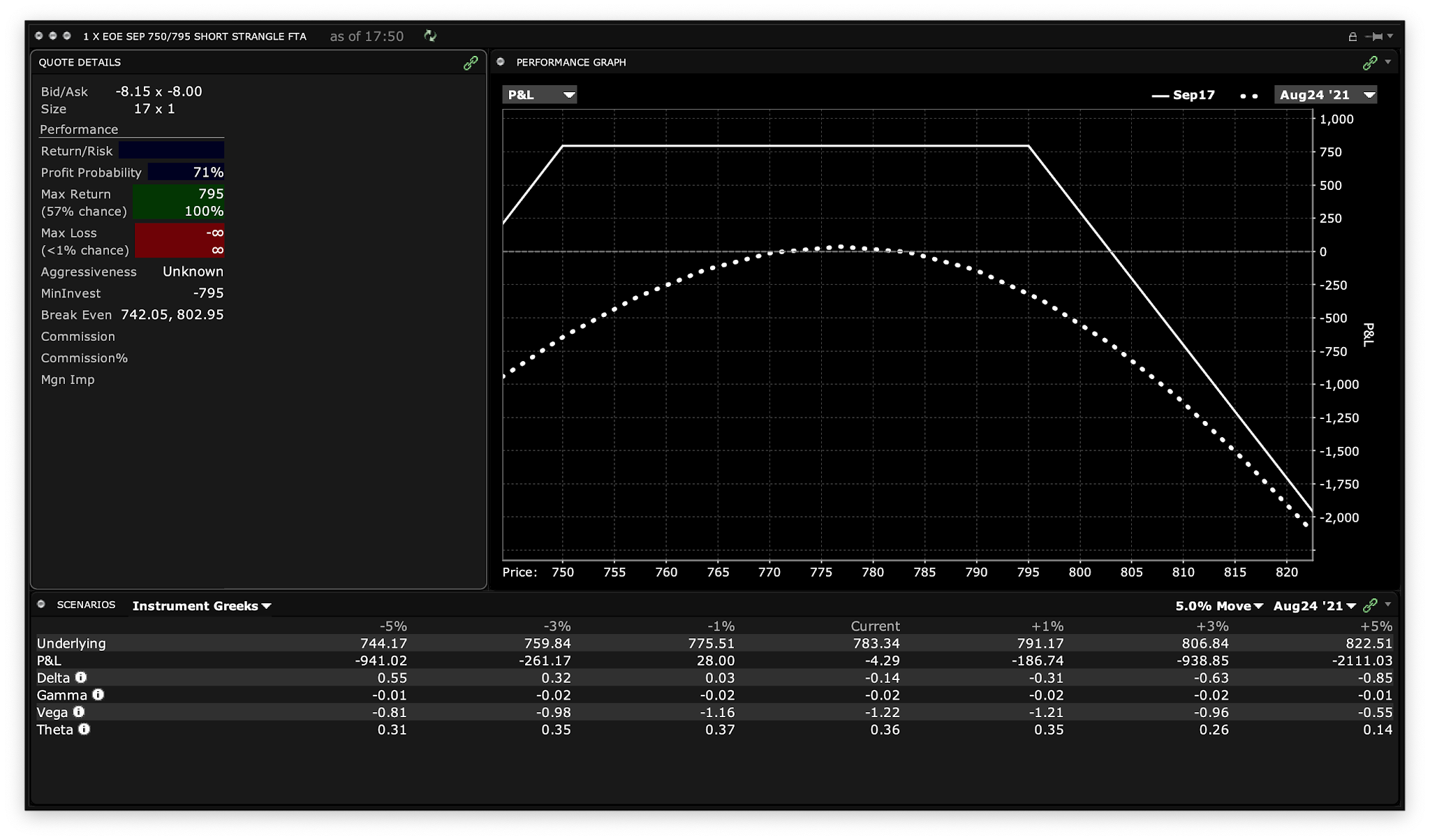This screenshot has height=840, width=1430.
Task: Click the pin icon in title bar
Action: (1374, 36)
